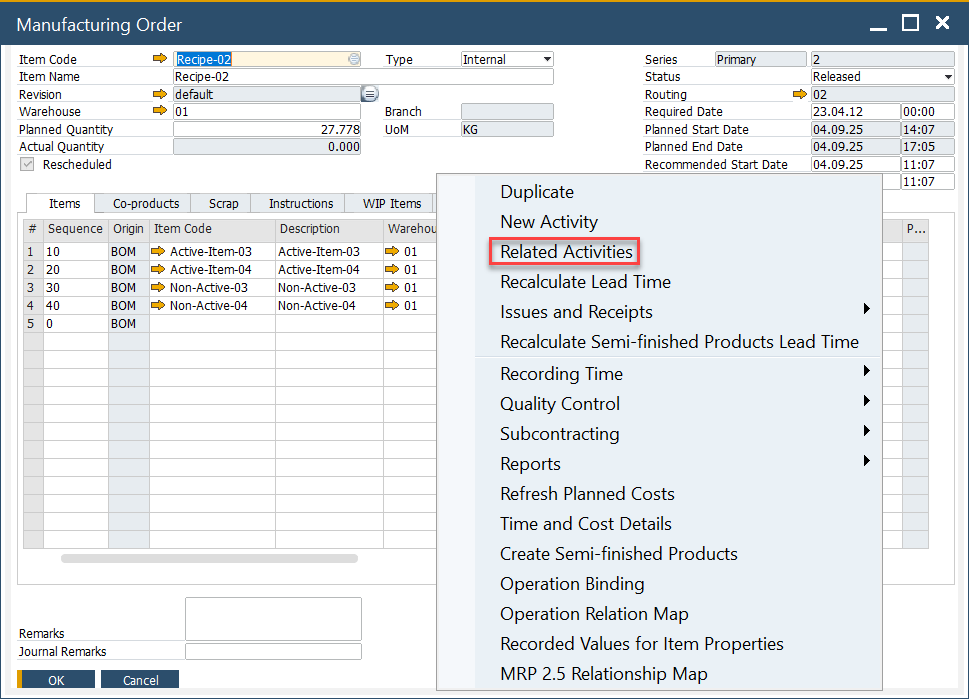Click the Revision field selection list icon
This screenshot has height=699, width=969.
[x=369, y=94]
